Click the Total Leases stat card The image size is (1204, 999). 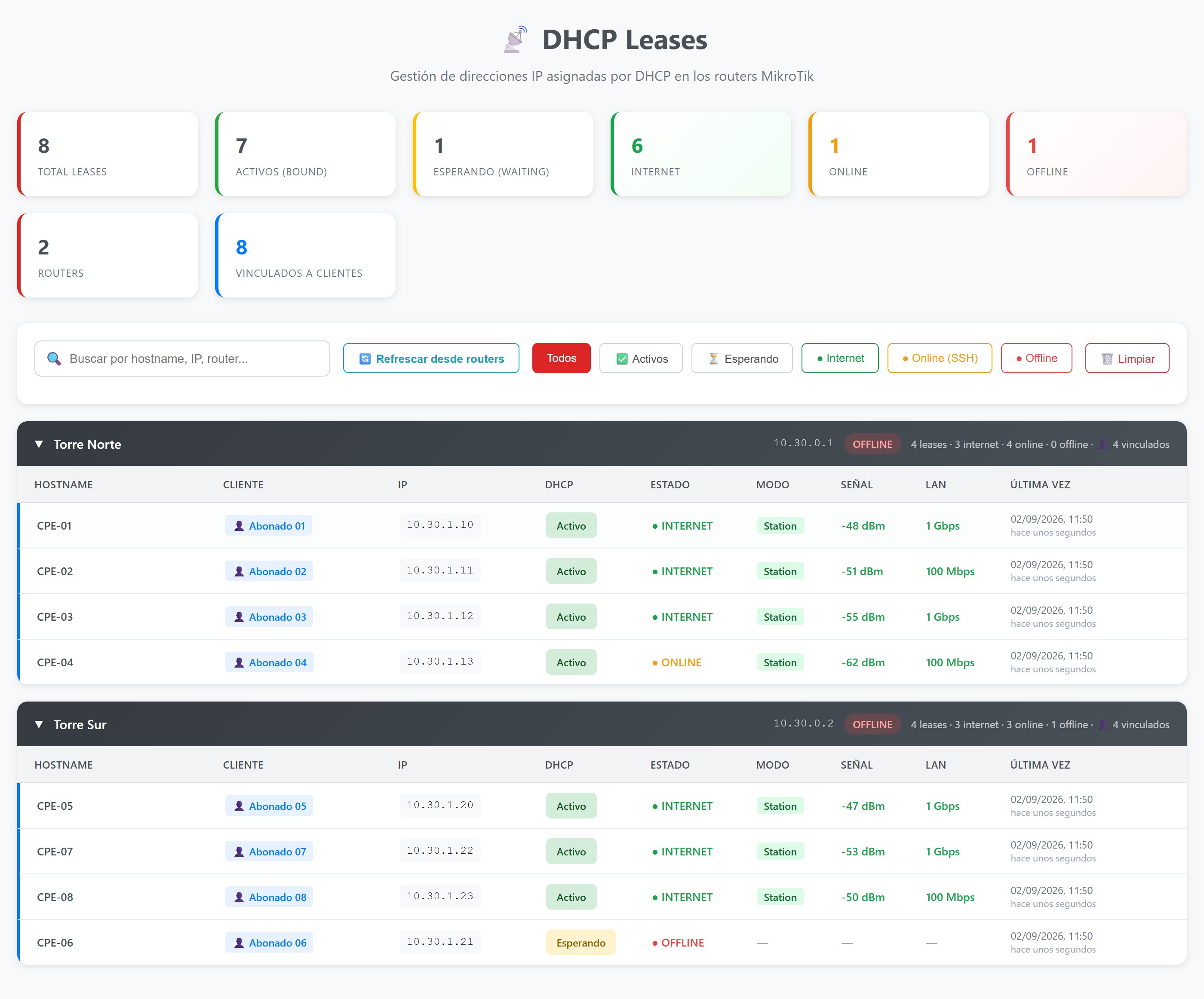[108, 154]
